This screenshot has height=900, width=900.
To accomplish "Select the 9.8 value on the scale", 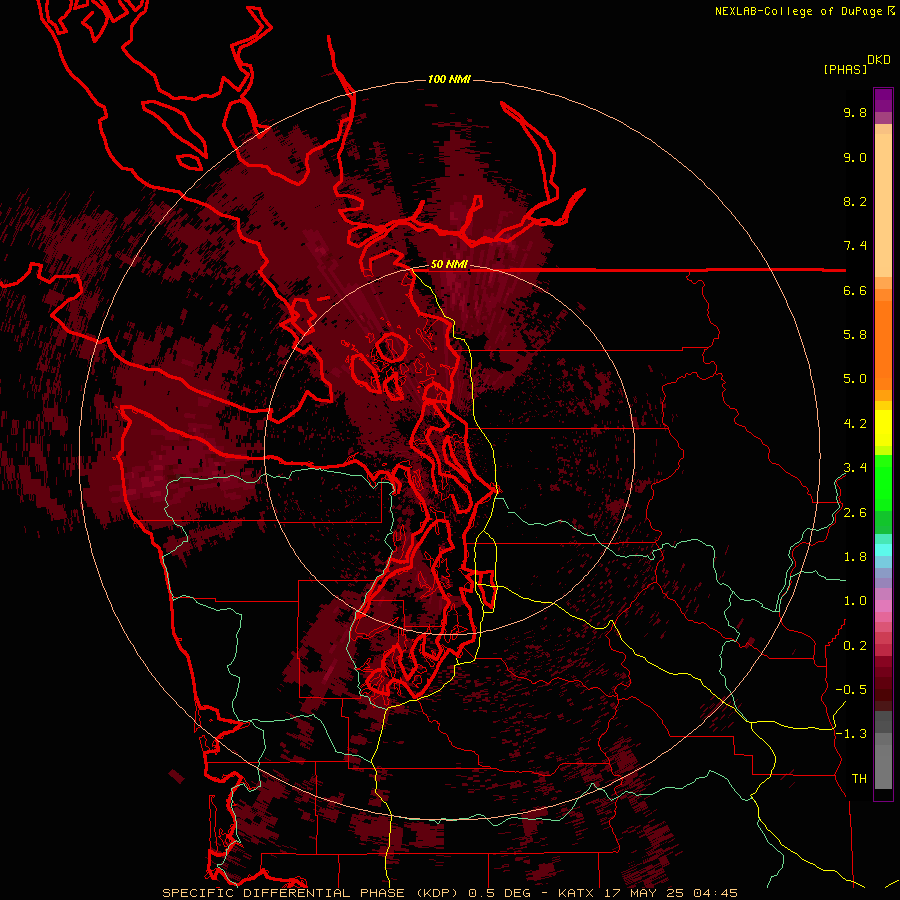I will coord(855,112).
